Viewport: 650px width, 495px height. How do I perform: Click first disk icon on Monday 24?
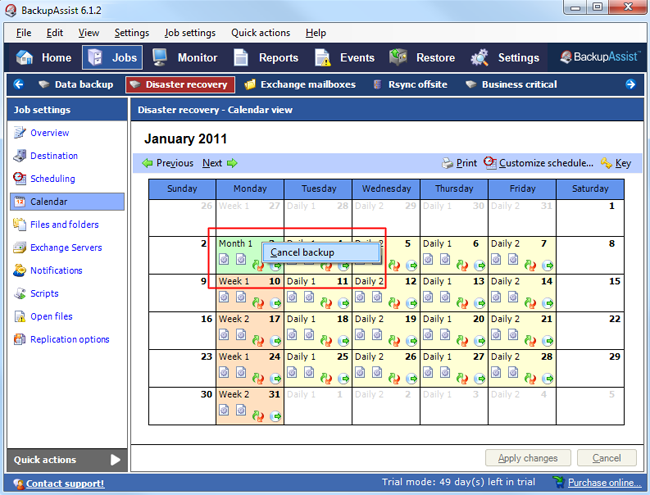pos(224,372)
